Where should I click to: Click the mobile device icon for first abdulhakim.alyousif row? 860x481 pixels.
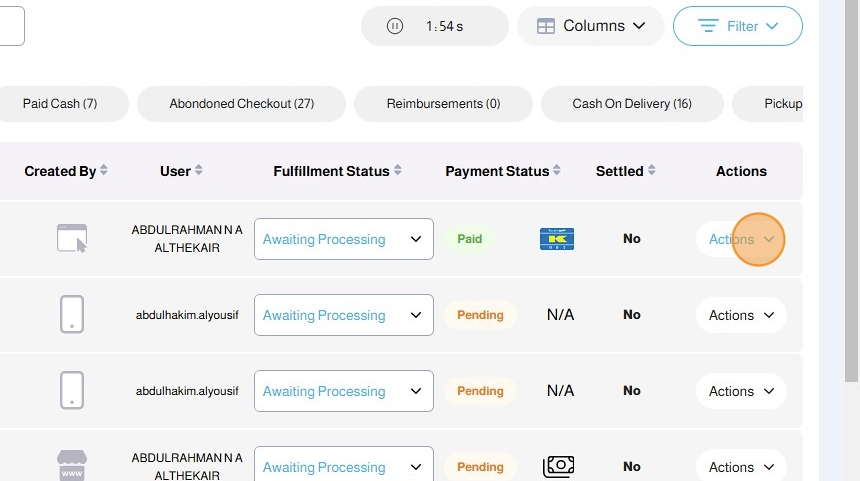(x=72, y=315)
